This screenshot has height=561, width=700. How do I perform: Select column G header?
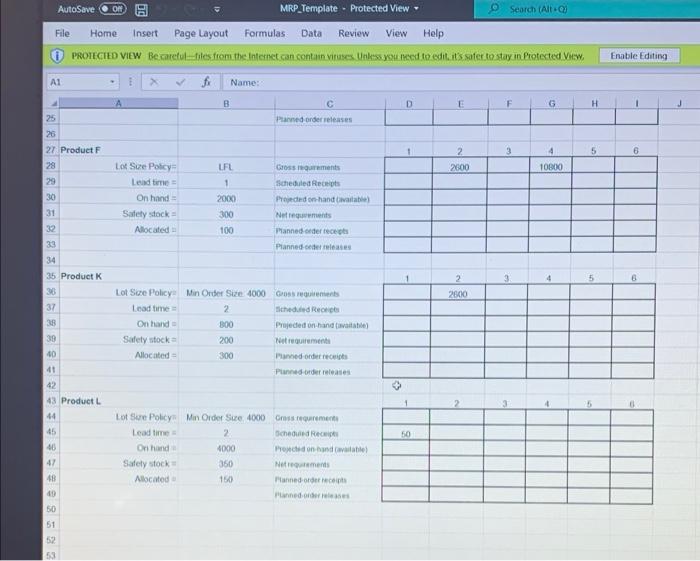(x=552, y=104)
